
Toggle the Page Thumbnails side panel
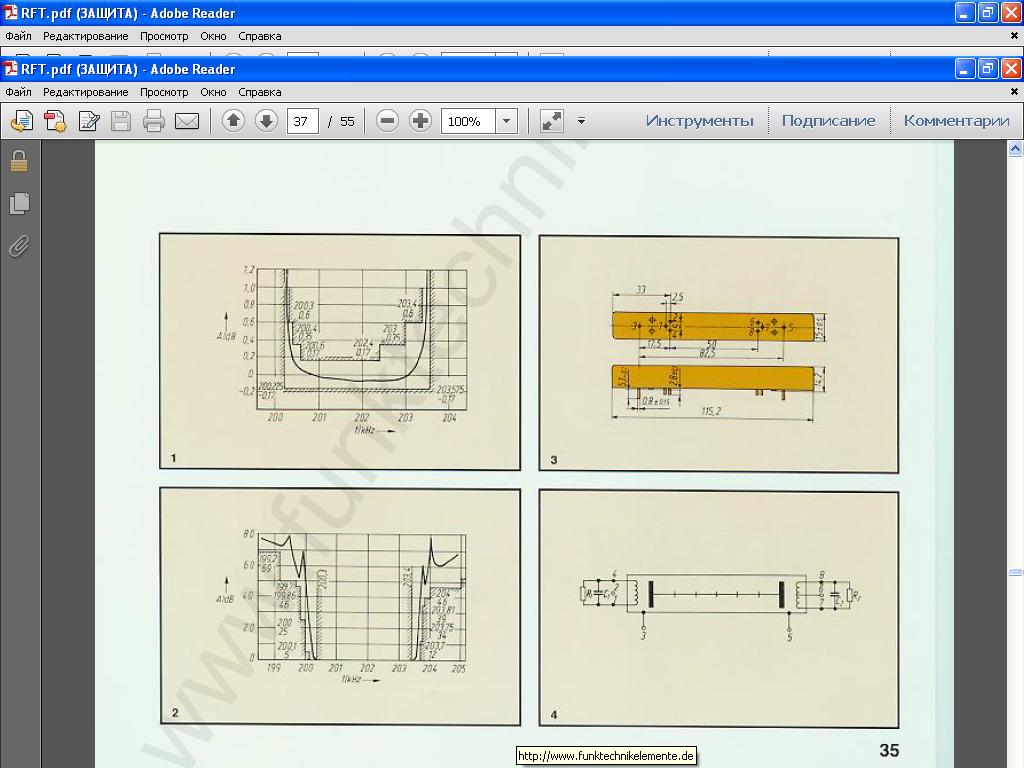click(19, 203)
